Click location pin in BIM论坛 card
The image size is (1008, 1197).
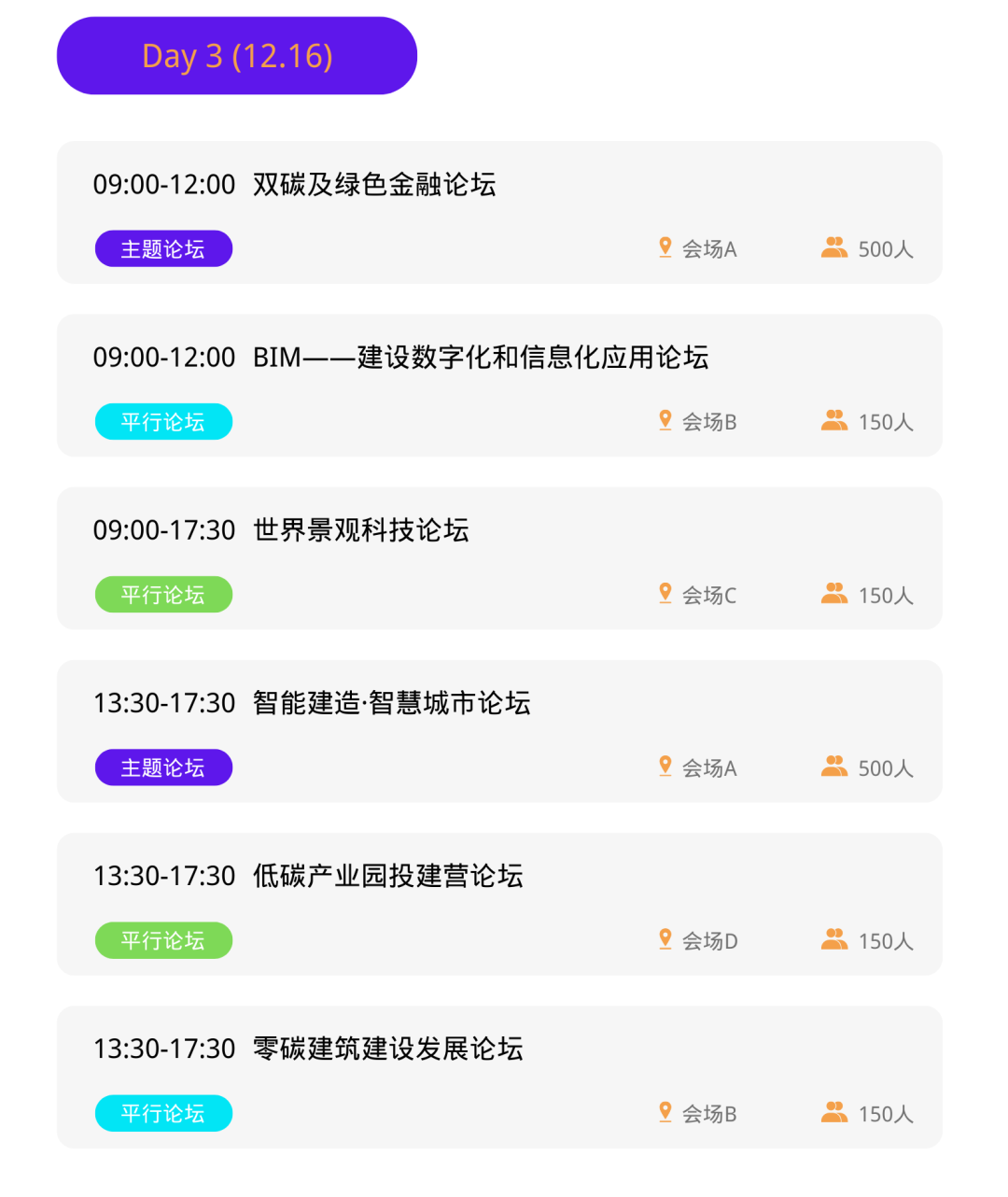coord(665,420)
